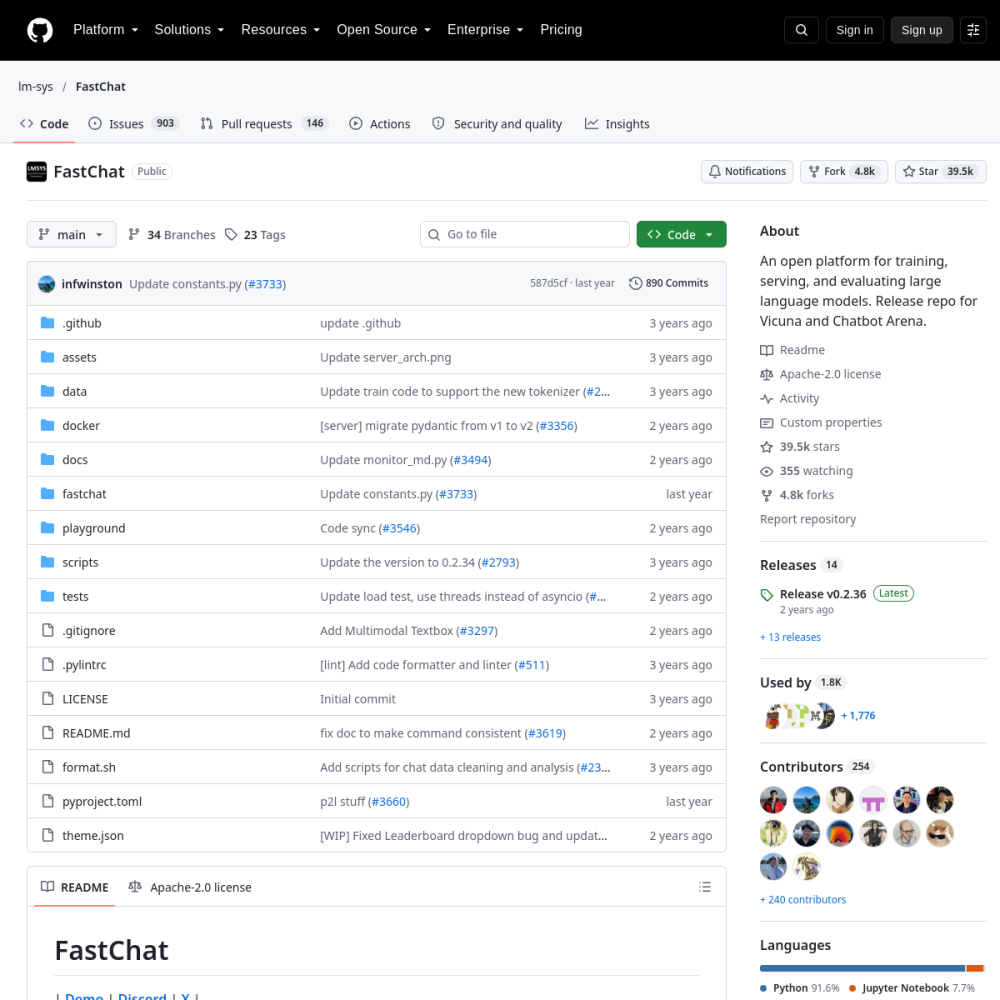The width and height of the screenshot is (1000, 1000).
Task: Click the Sign in button
Action: [x=855, y=30]
